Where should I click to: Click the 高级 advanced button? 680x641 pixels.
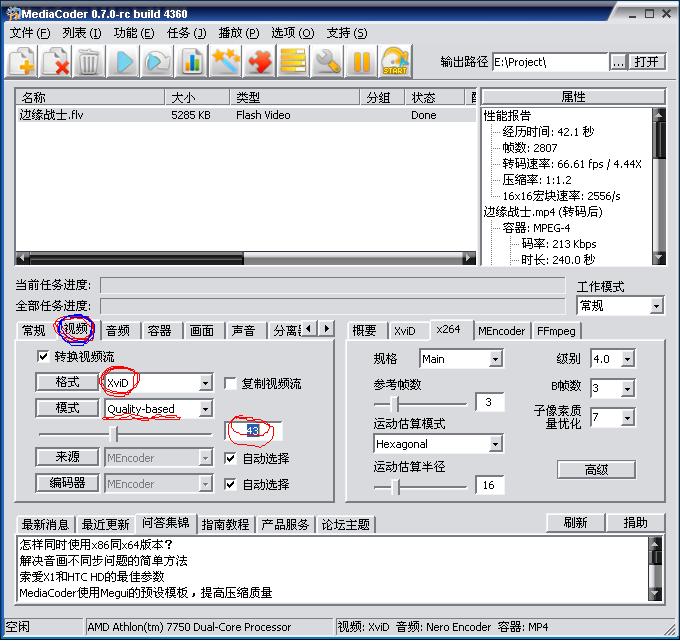(597, 470)
